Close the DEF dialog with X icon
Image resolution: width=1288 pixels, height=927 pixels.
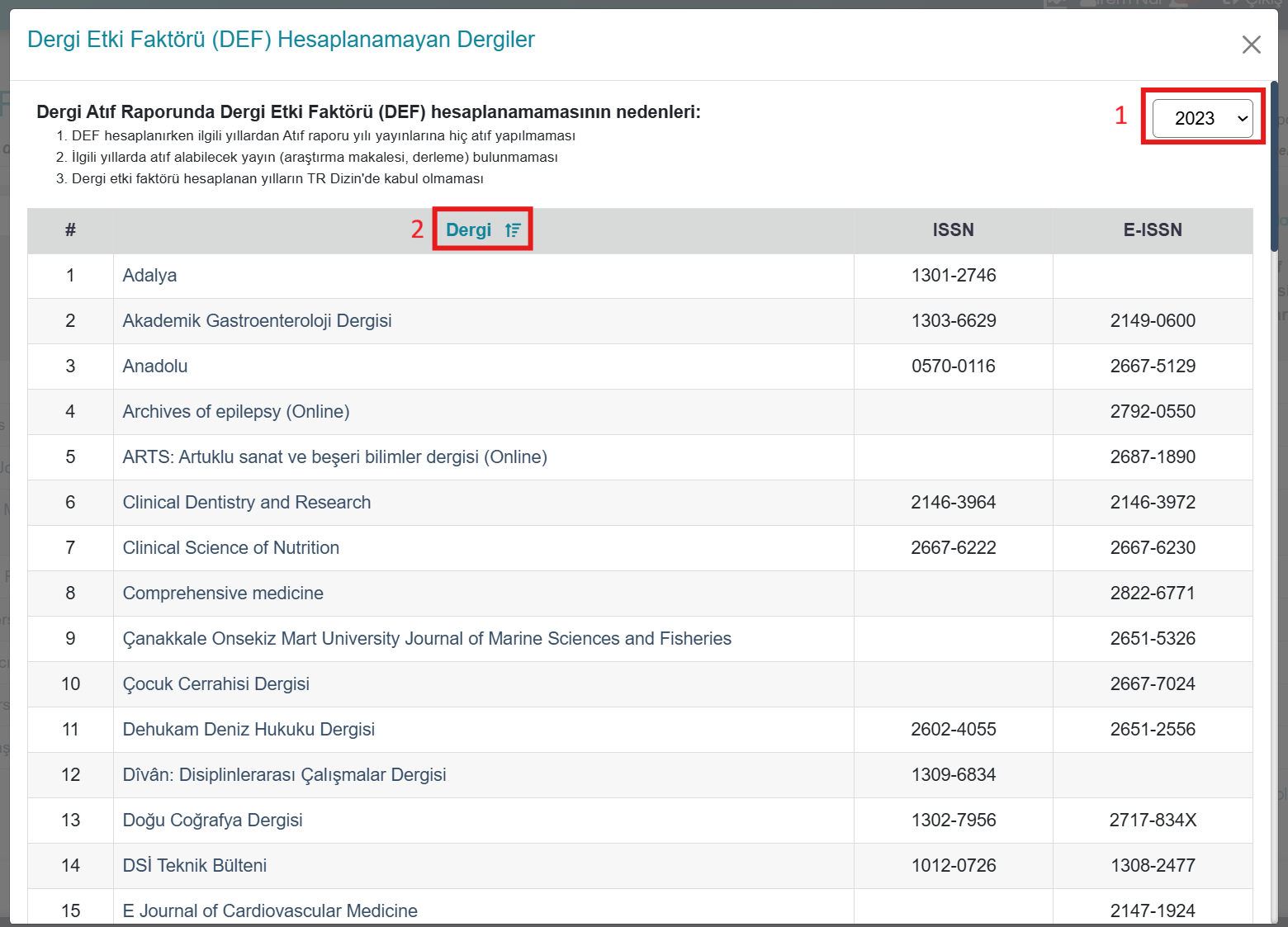(x=1251, y=45)
